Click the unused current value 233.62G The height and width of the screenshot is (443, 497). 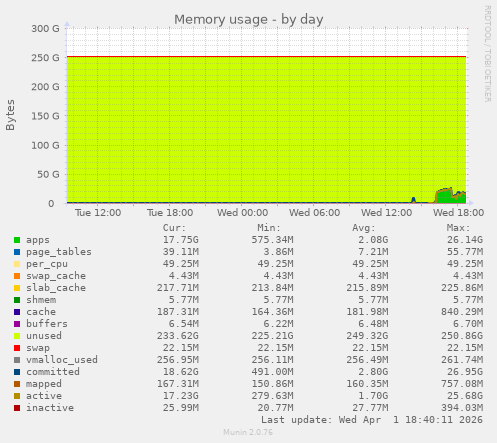click(x=178, y=336)
